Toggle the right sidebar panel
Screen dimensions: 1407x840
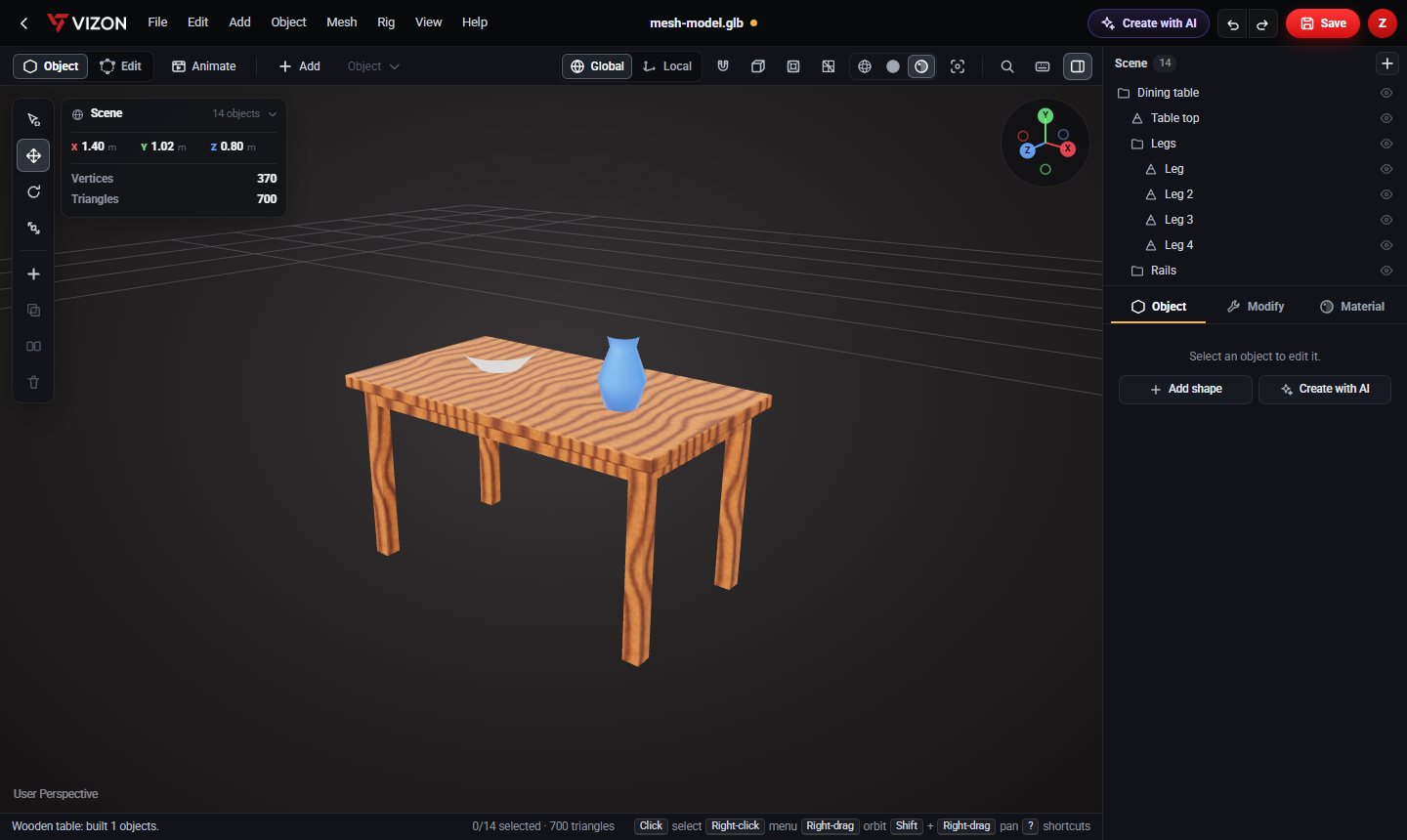(x=1078, y=66)
